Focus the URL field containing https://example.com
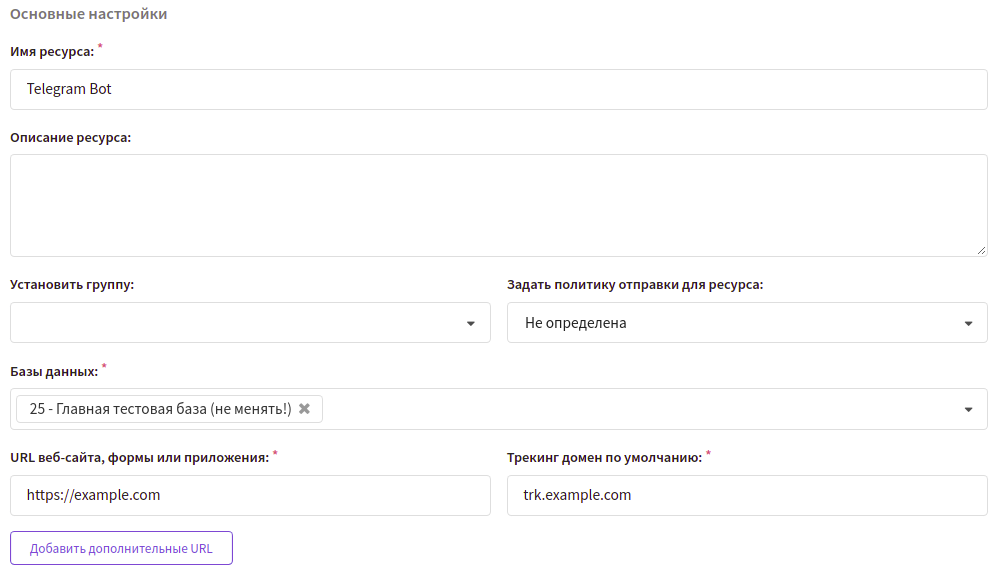Image resolution: width=998 pixels, height=569 pixels. click(x=250, y=495)
